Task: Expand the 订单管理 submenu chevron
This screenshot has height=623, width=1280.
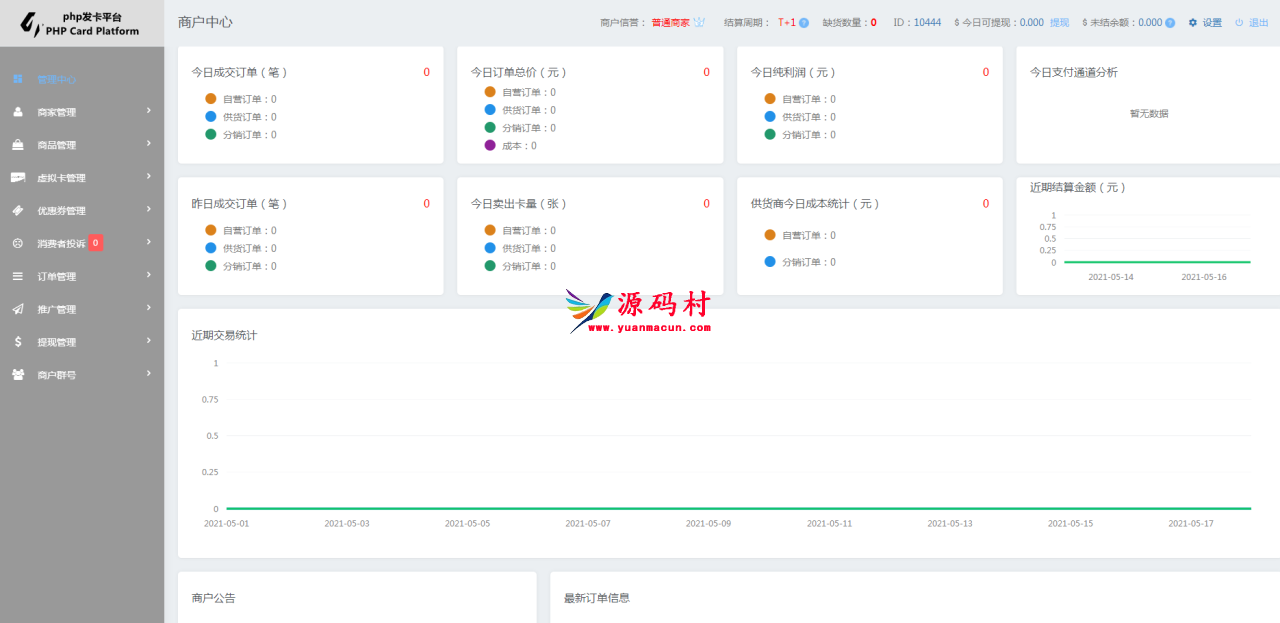Action: pyautogui.click(x=148, y=275)
